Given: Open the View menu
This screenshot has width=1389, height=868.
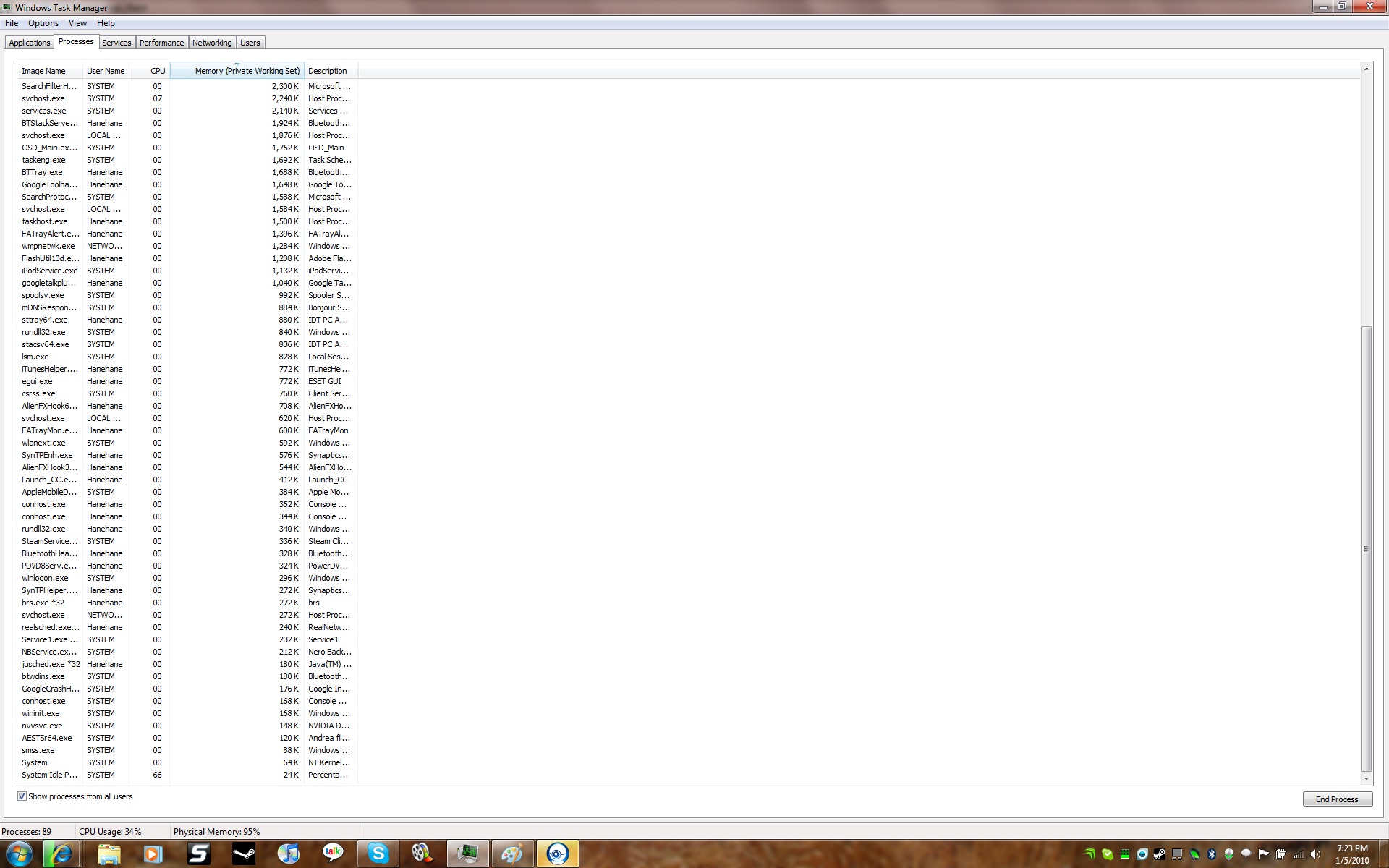Looking at the screenshot, I should 77,23.
